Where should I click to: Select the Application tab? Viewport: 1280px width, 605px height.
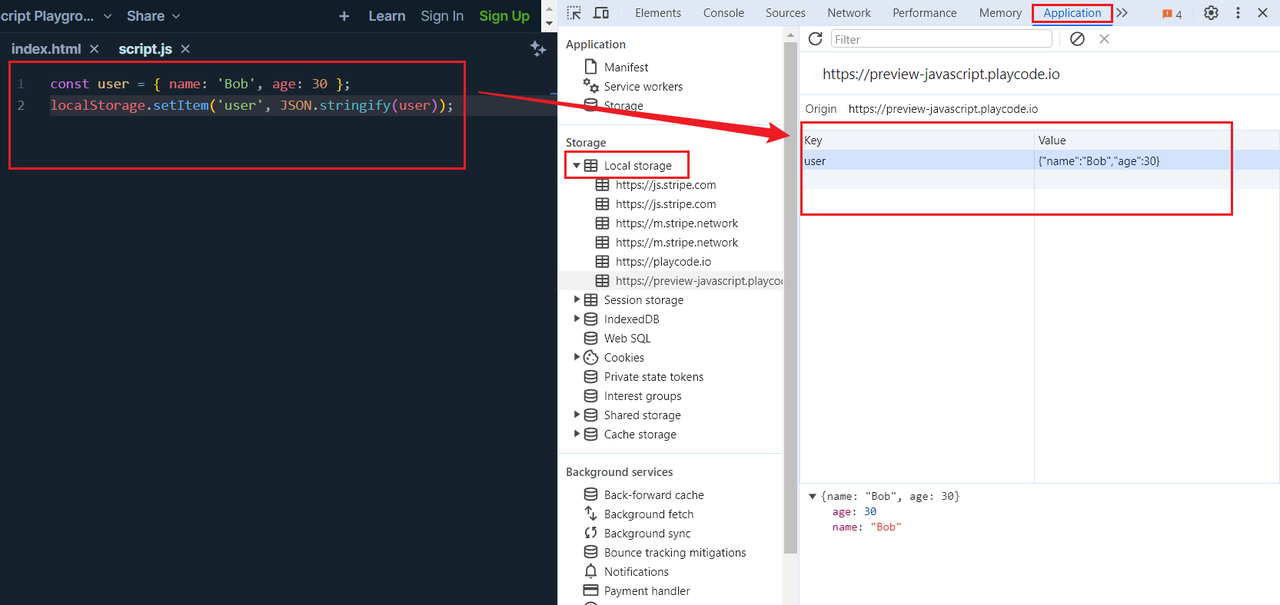[1072, 13]
